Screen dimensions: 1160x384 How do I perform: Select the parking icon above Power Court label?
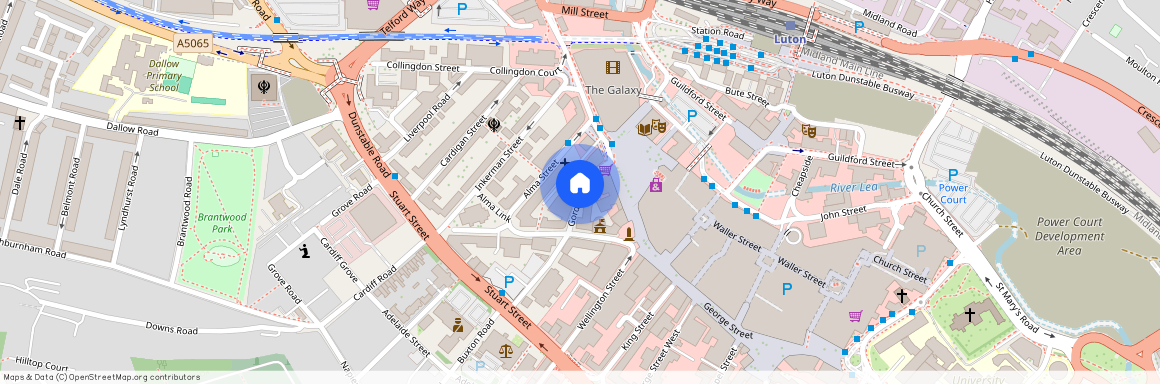[953, 175]
